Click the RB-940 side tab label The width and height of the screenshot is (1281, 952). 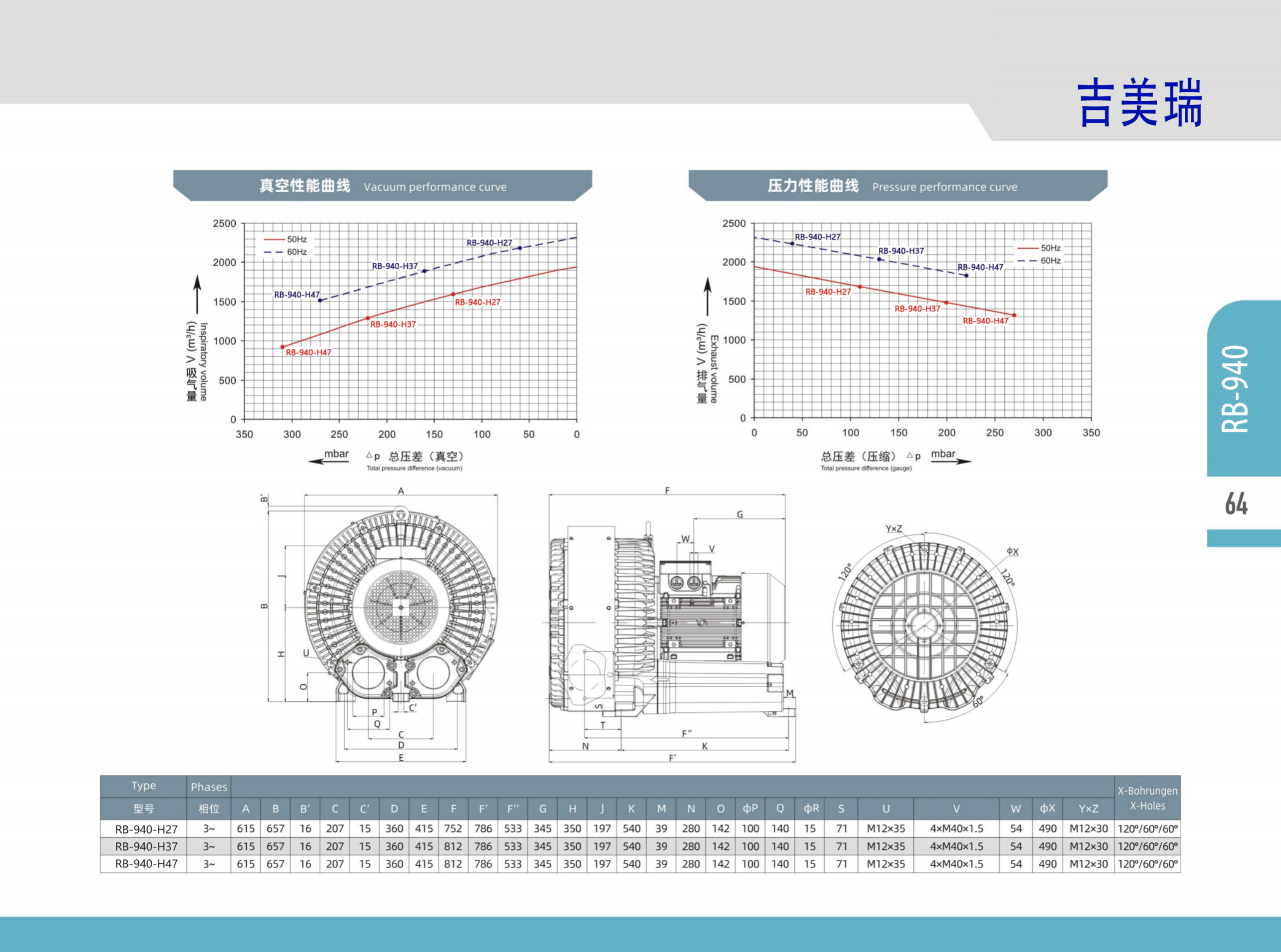pyautogui.click(x=1235, y=388)
